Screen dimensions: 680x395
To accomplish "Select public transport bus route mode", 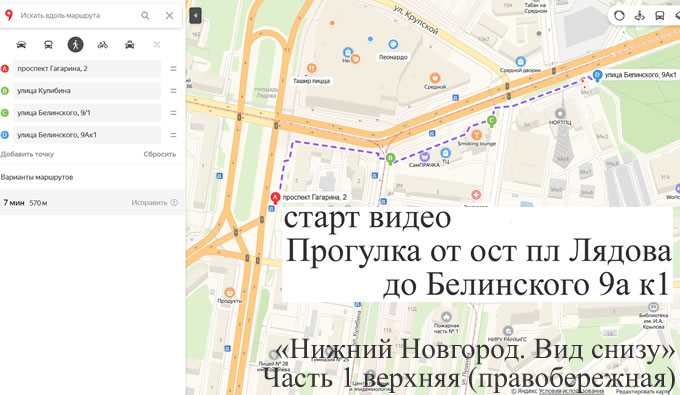I will tap(48, 45).
